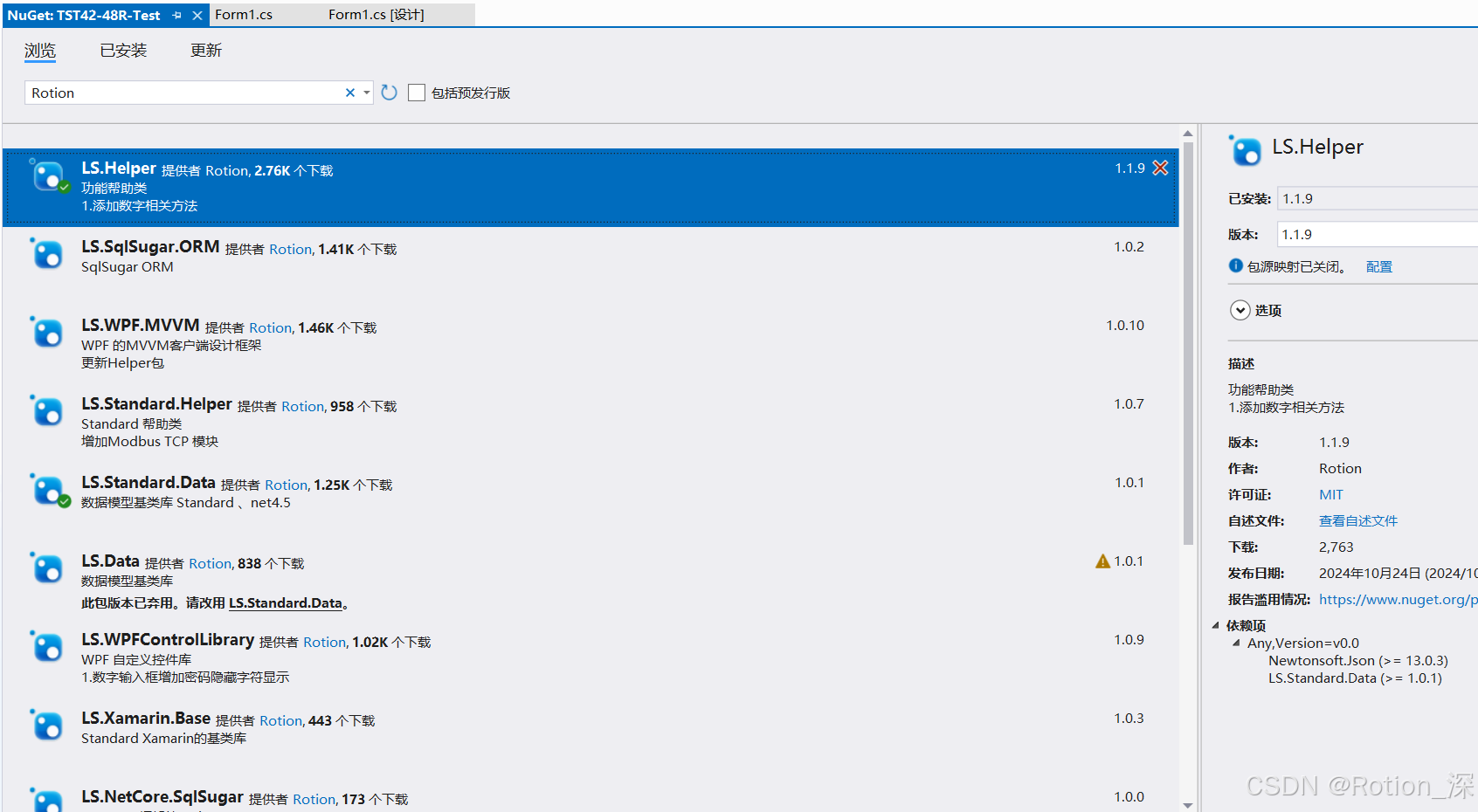The image size is (1478, 812).
Task: Select the LS.WPFControlLibrary package title
Action: pos(168,640)
